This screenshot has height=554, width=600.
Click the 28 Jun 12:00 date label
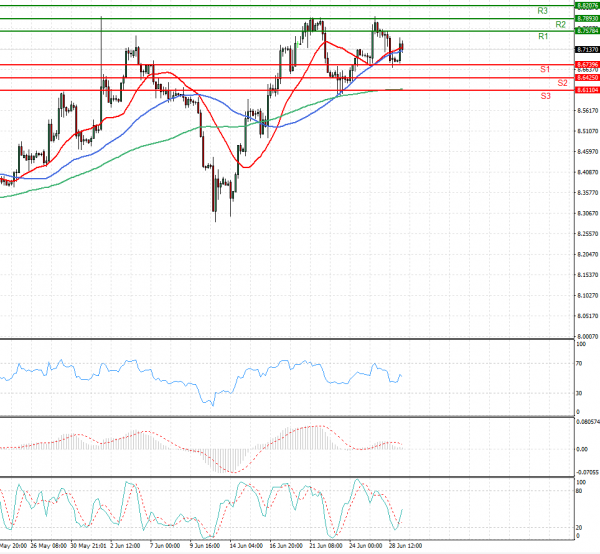click(406, 545)
